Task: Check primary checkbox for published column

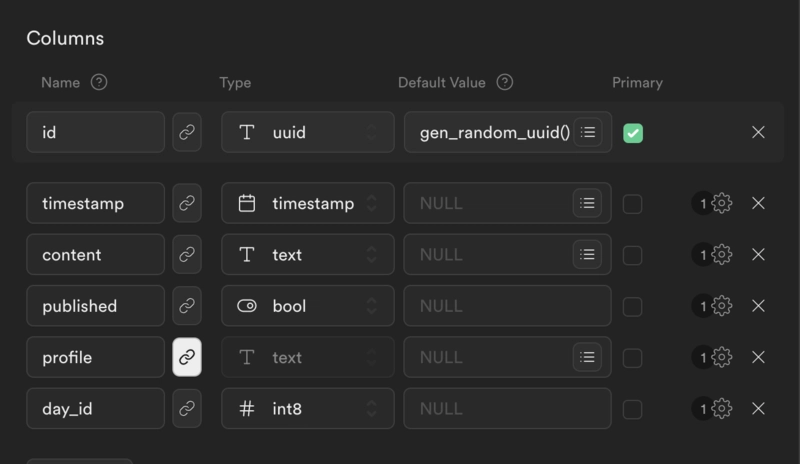Action: [633, 307]
